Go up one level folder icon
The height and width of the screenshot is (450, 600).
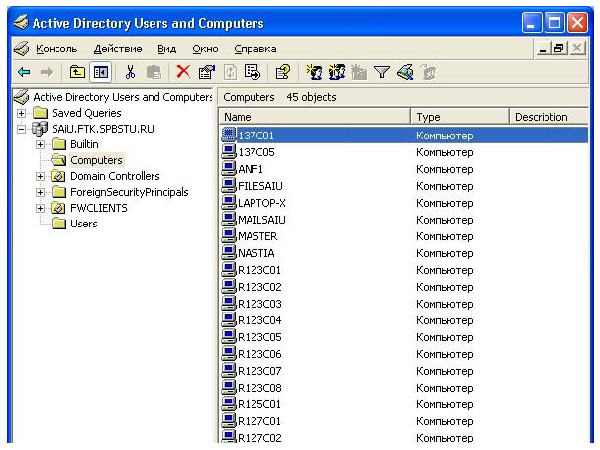click(77, 72)
